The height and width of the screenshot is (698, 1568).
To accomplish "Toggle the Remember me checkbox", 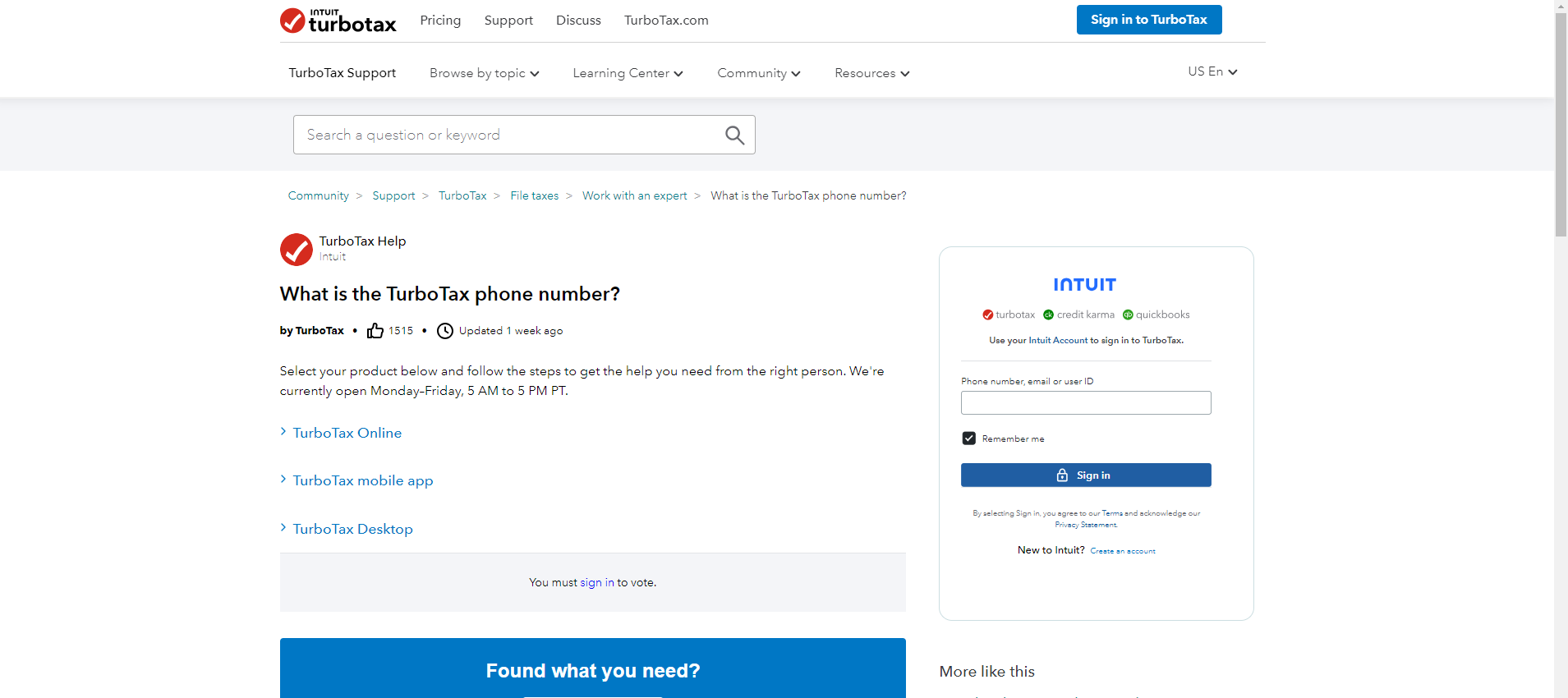I will pyautogui.click(x=969, y=439).
